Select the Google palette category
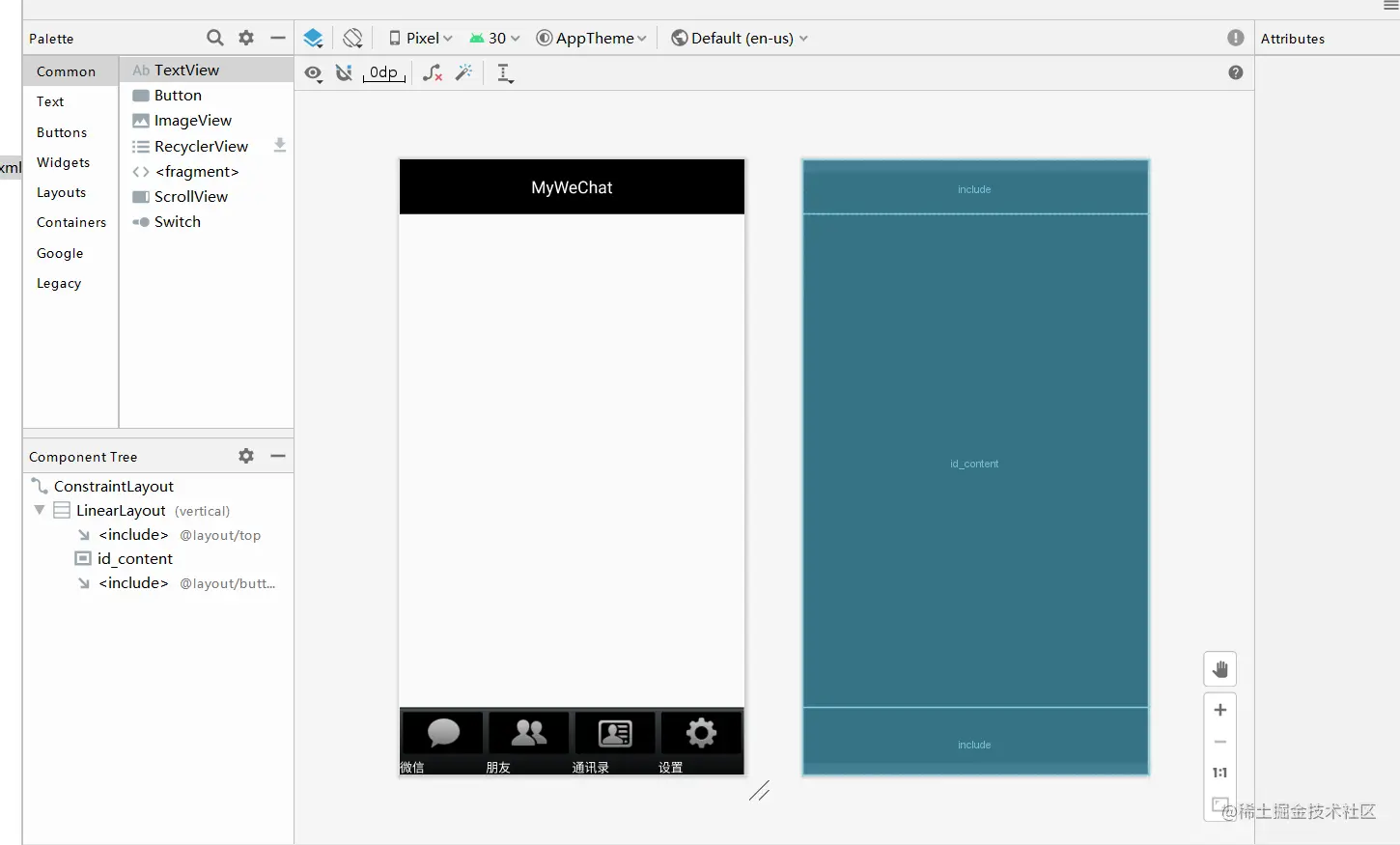This screenshot has width=1400, height=845. [70, 253]
